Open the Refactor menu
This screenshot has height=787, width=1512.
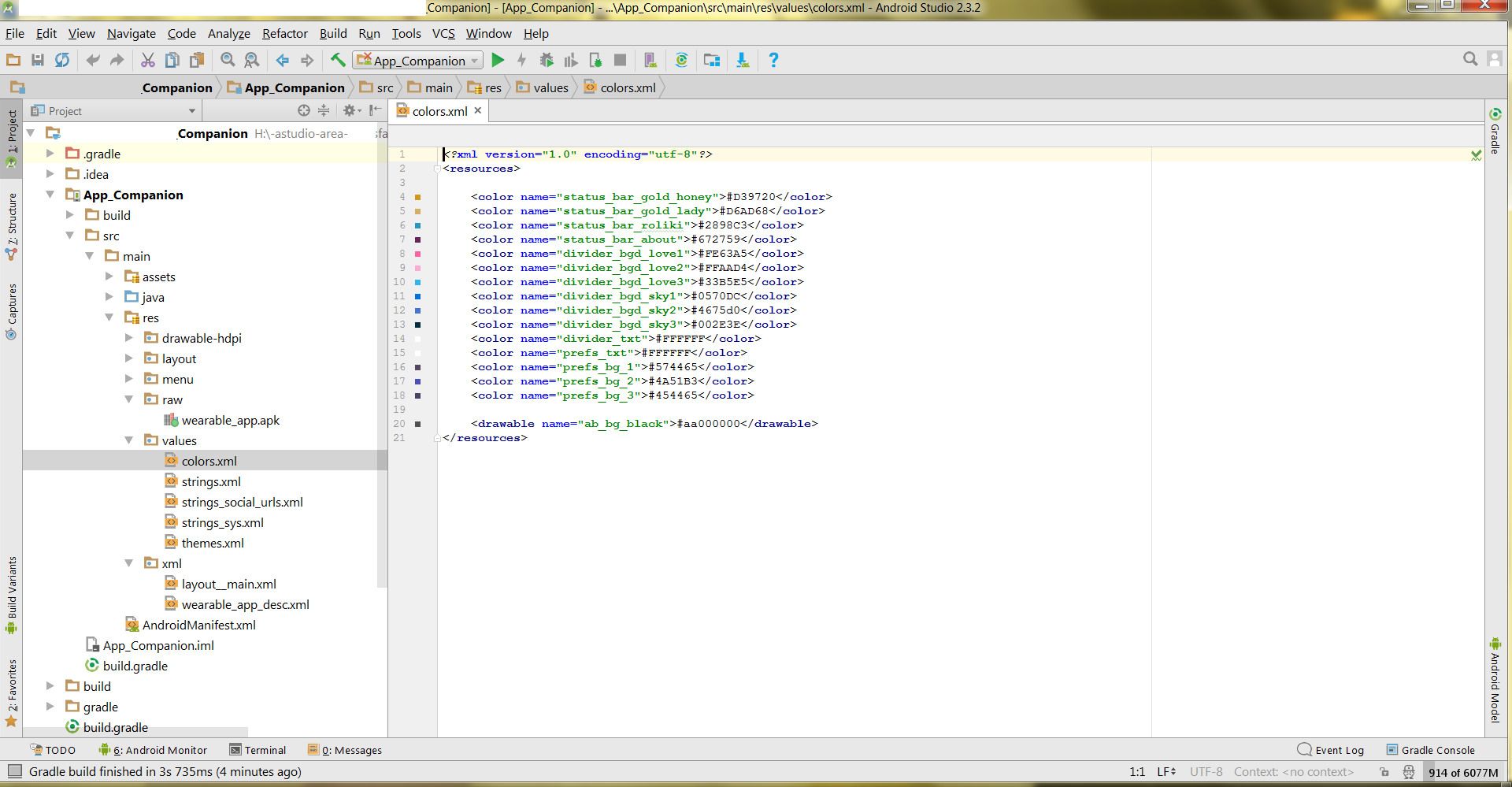(x=284, y=34)
